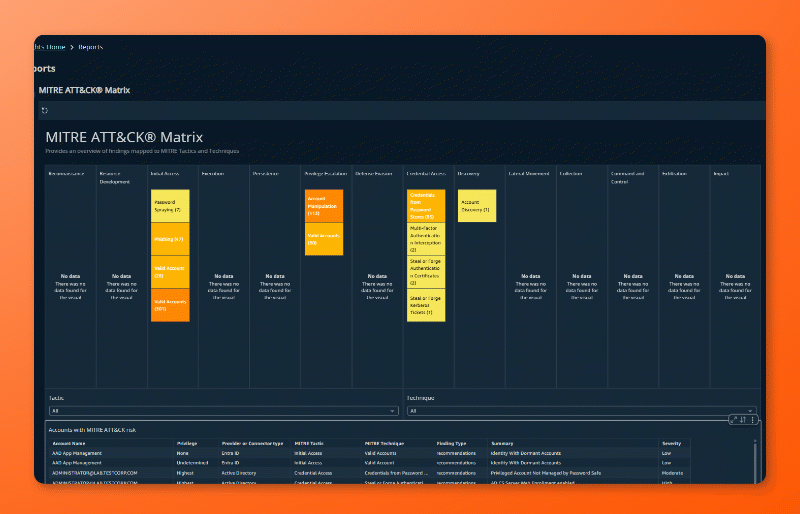Click the Lateral Movement column header

tap(529, 174)
